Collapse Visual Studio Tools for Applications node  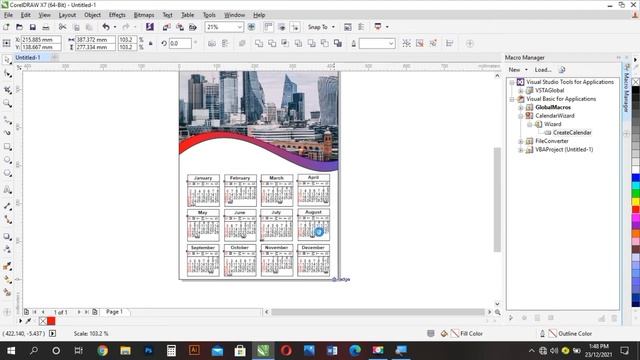(x=512, y=82)
